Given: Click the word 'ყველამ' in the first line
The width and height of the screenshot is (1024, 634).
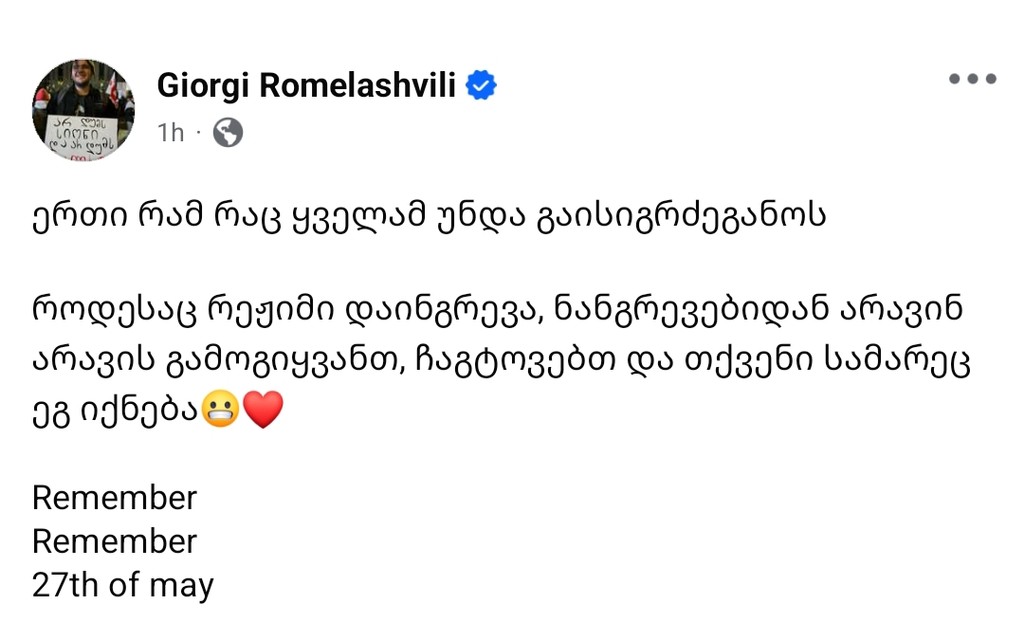Looking at the screenshot, I should point(358,217).
